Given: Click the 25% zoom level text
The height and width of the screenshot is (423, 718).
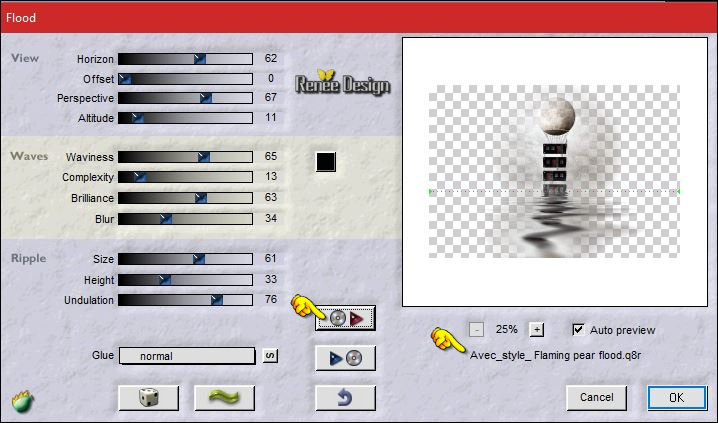Looking at the screenshot, I should 506,330.
